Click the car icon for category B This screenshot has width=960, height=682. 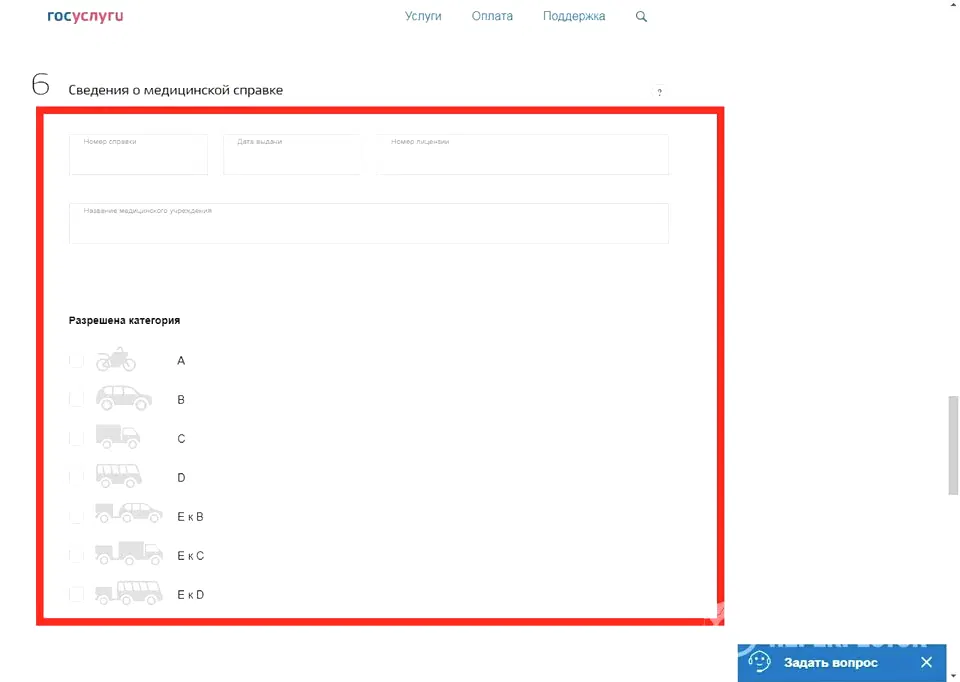coord(123,399)
